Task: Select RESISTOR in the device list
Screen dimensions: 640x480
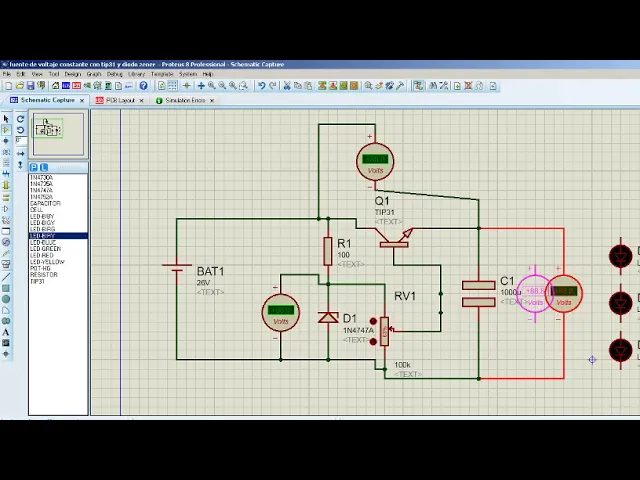Action: pos(58,275)
